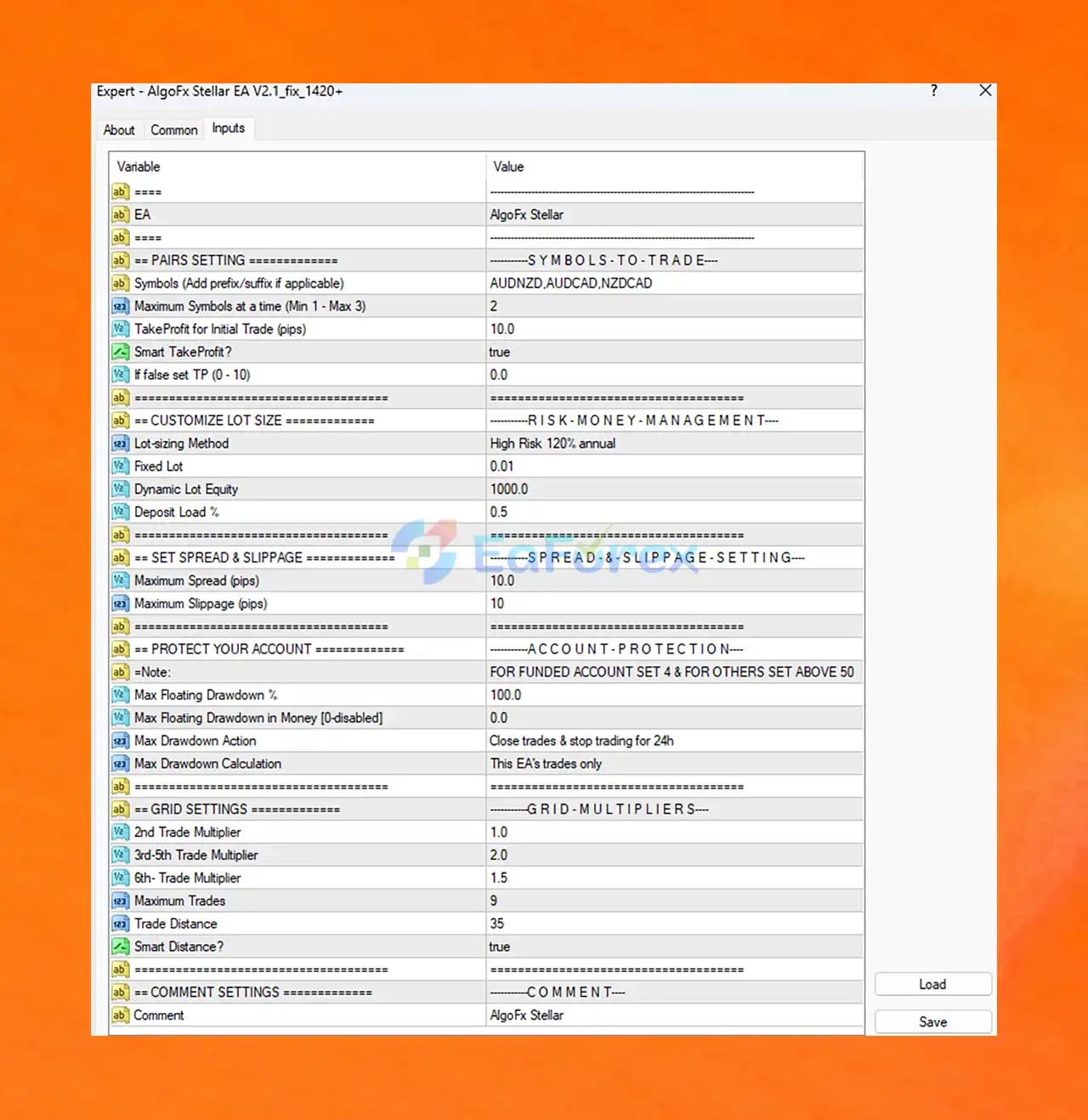1088x1120 pixels.
Task: Click the icon beside Trade Distance
Action: pos(121,924)
